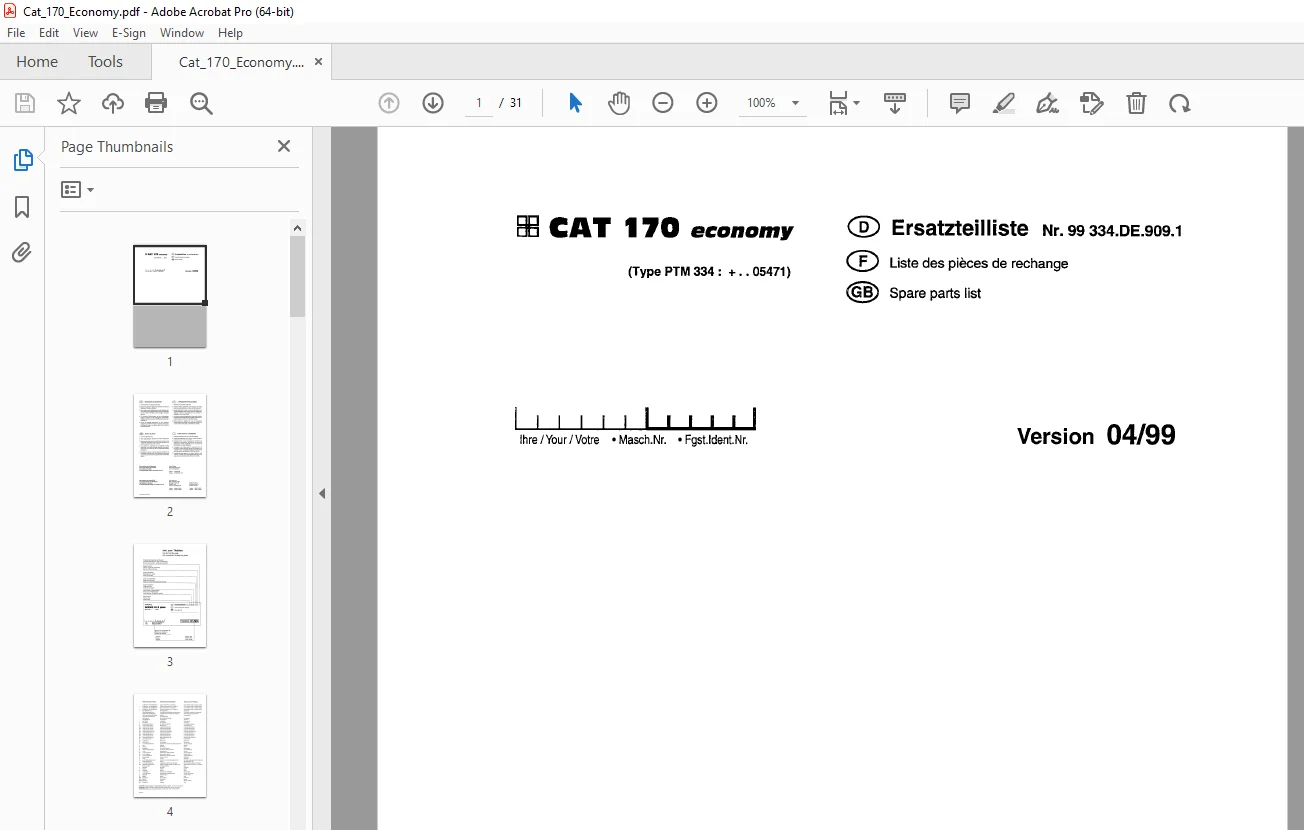
Task: Click the 'Spare parts list' text
Action: (935, 293)
